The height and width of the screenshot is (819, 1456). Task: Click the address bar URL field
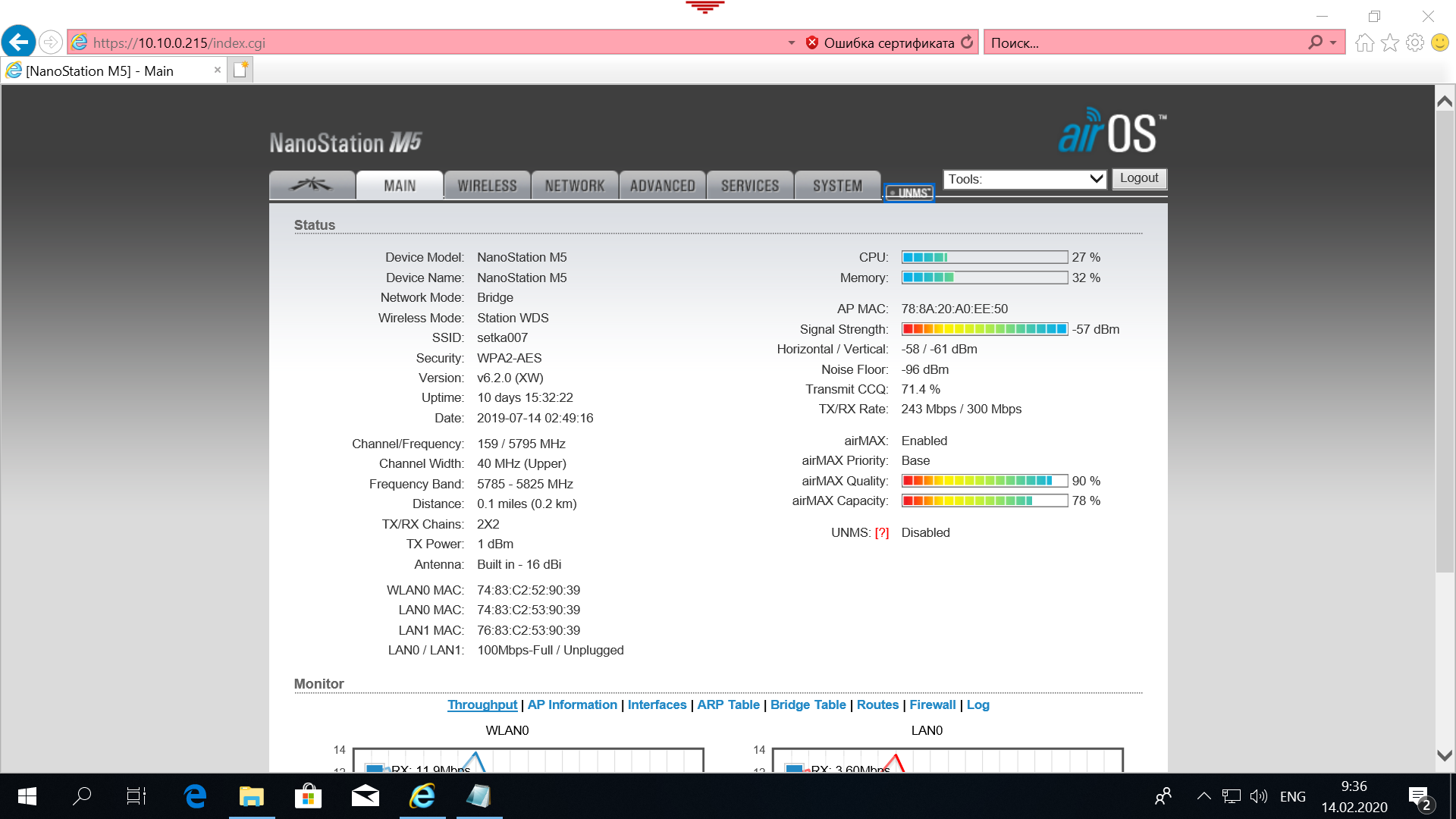click(425, 42)
